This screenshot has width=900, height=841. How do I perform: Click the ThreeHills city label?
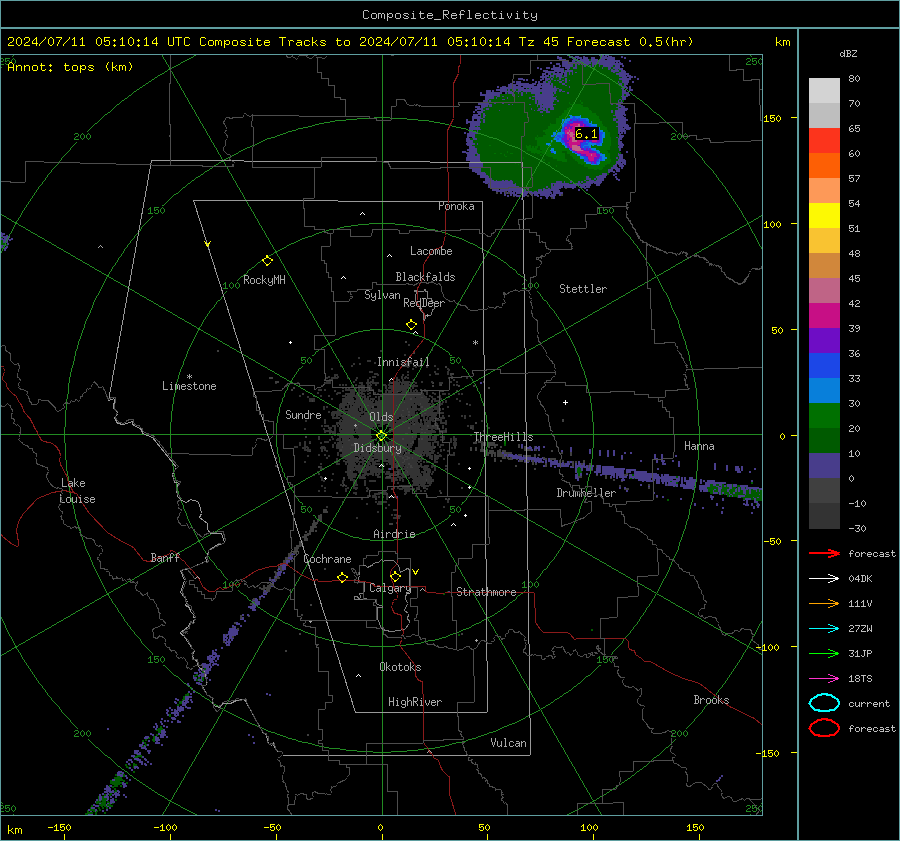503,437
